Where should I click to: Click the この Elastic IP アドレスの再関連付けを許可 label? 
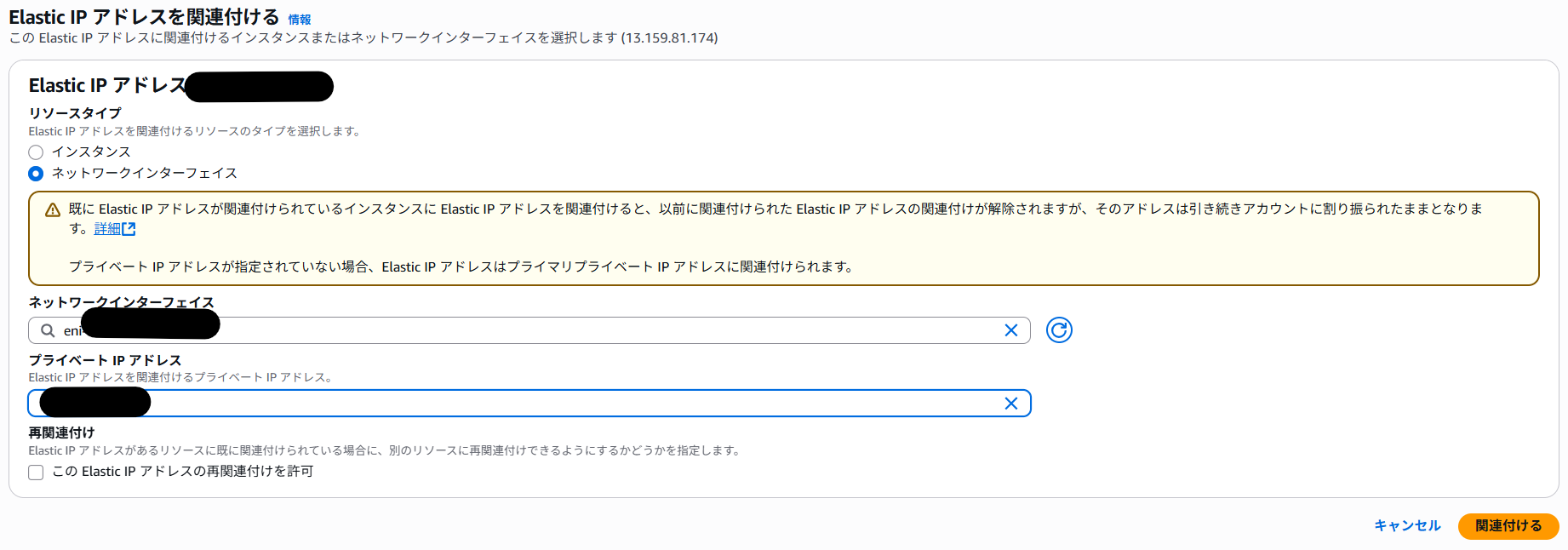click(183, 472)
